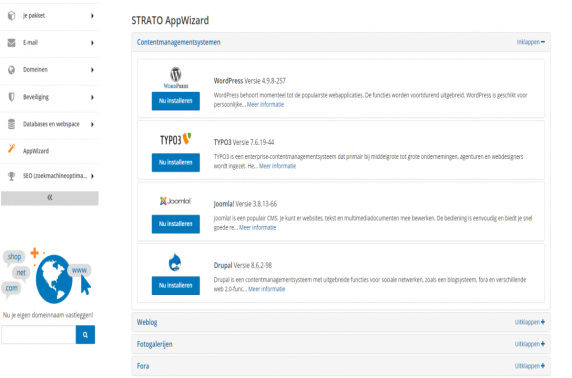This screenshot has width=572, height=378.
Task: Install WordPress with Nu installeren
Action: 175,101
